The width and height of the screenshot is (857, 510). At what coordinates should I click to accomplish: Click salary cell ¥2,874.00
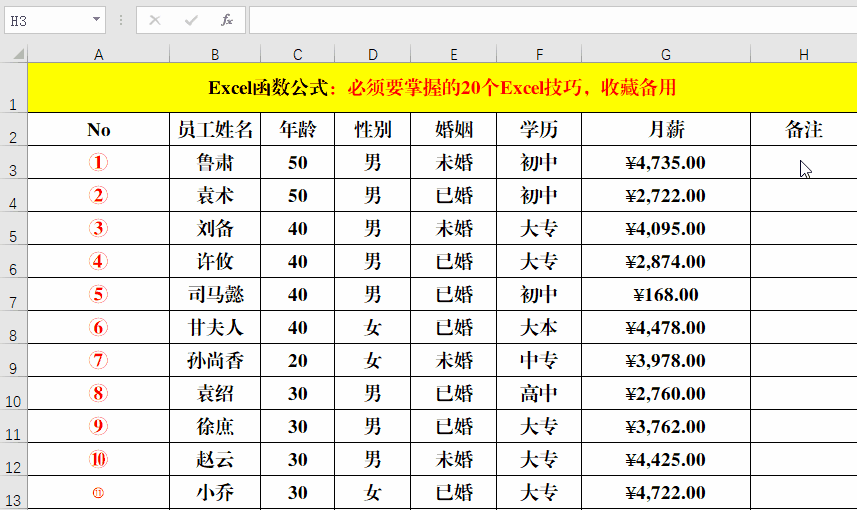[x=666, y=261]
